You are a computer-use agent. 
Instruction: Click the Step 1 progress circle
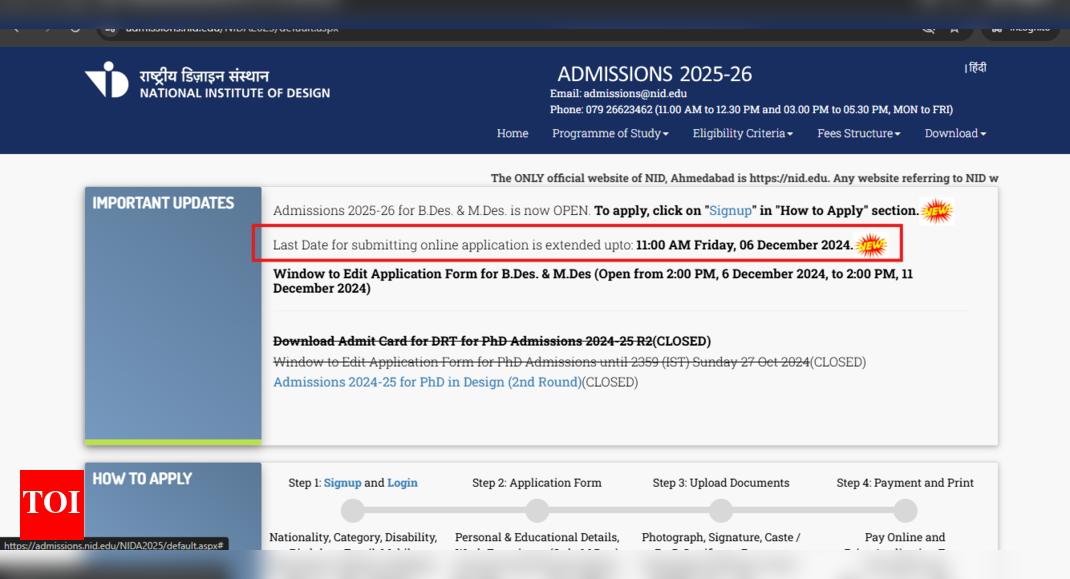353,510
